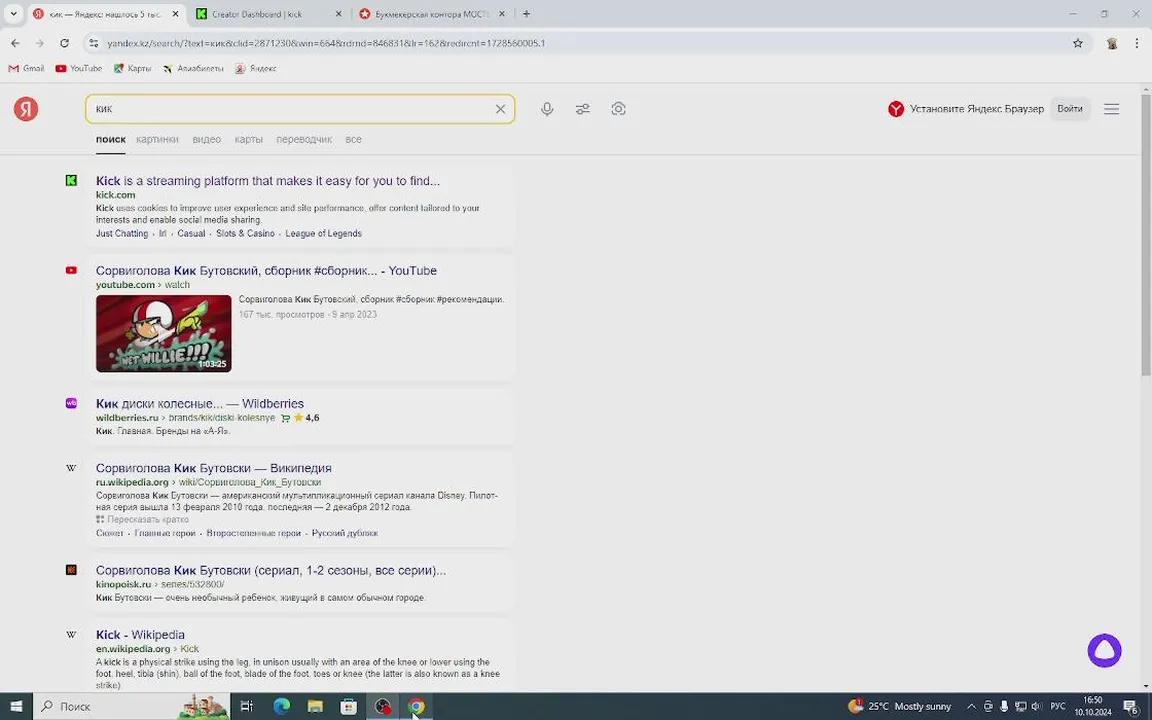
Task: Select the все search tab
Action: pos(353,139)
